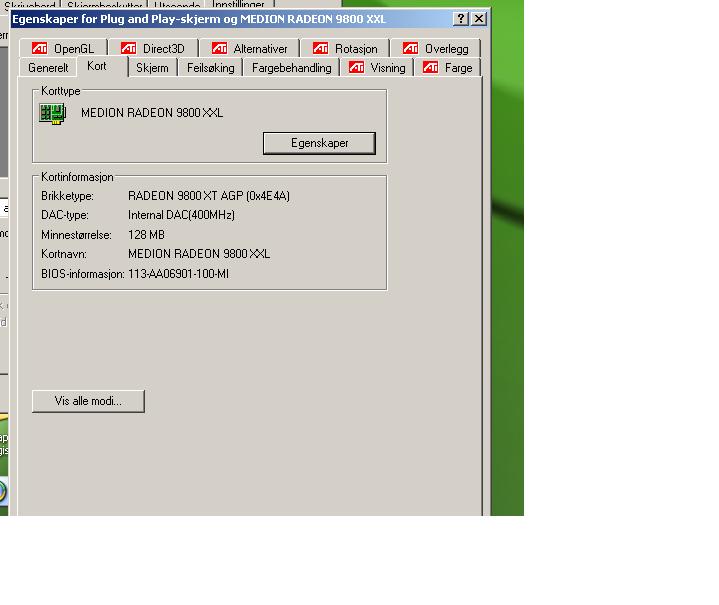Click the Brikketype value RADEON 9800 XT AGP
The width and height of the screenshot is (719, 605).
click(x=209, y=196)
